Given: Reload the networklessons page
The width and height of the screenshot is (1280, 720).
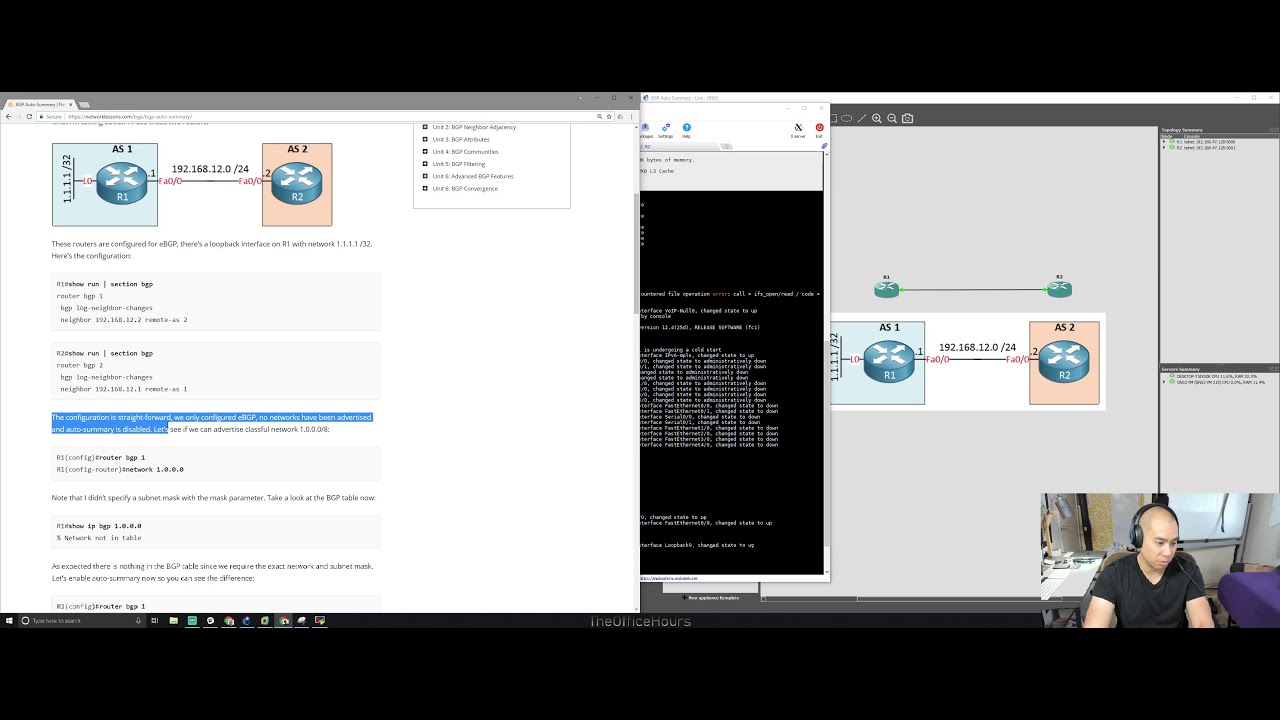Looking at the screenshot, I should 29,117.
